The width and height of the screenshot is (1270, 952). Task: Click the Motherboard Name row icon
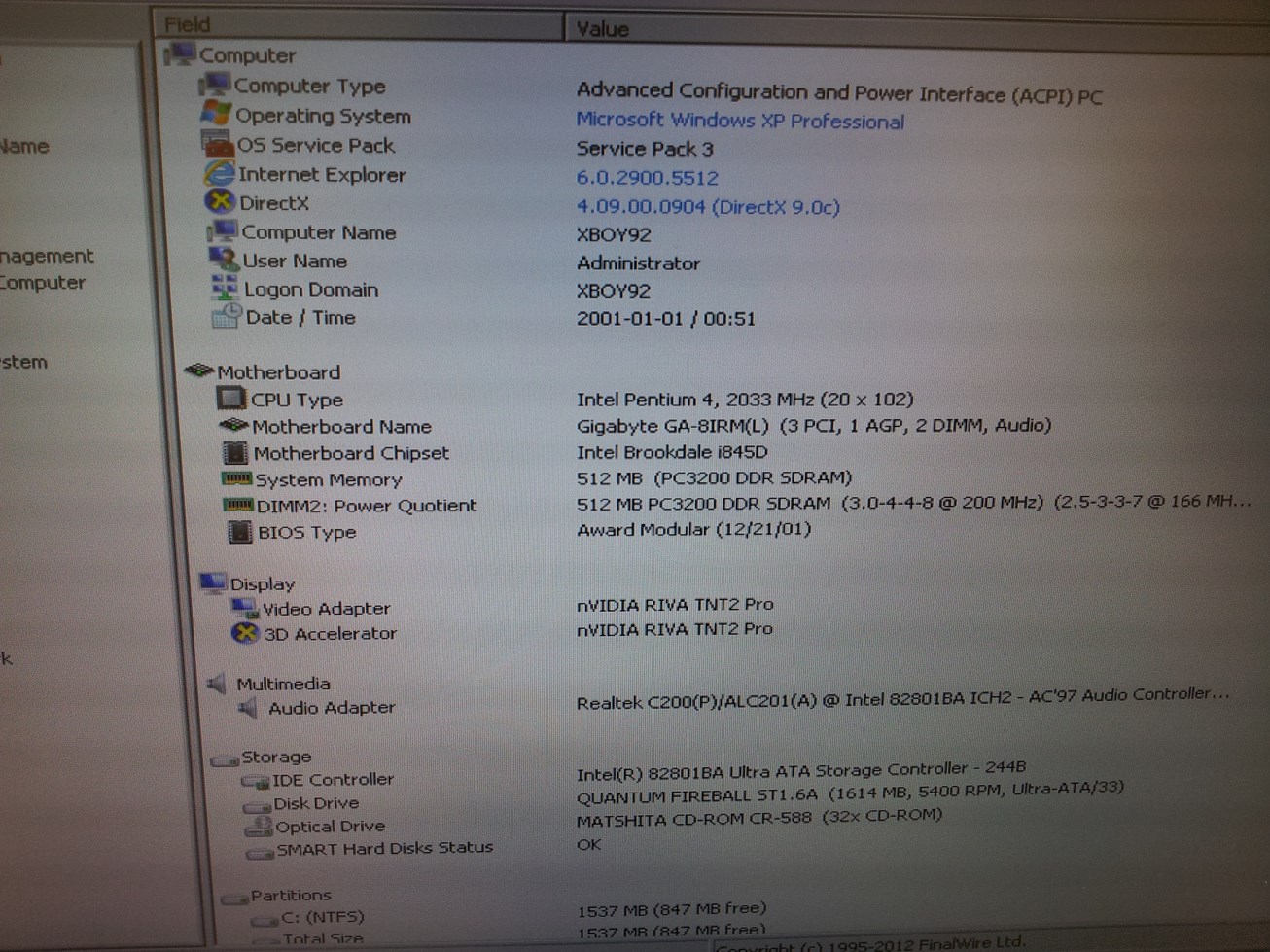tap(234, 425)
